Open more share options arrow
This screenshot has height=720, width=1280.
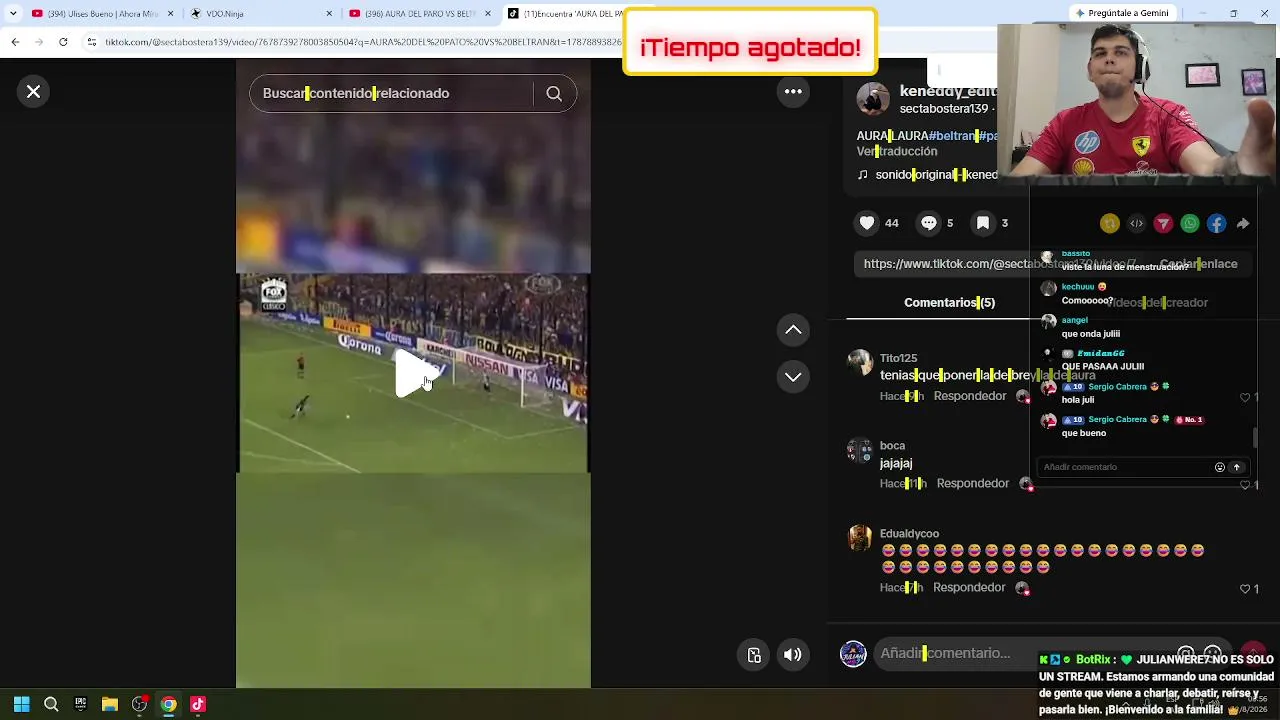tap(1243, 224)
